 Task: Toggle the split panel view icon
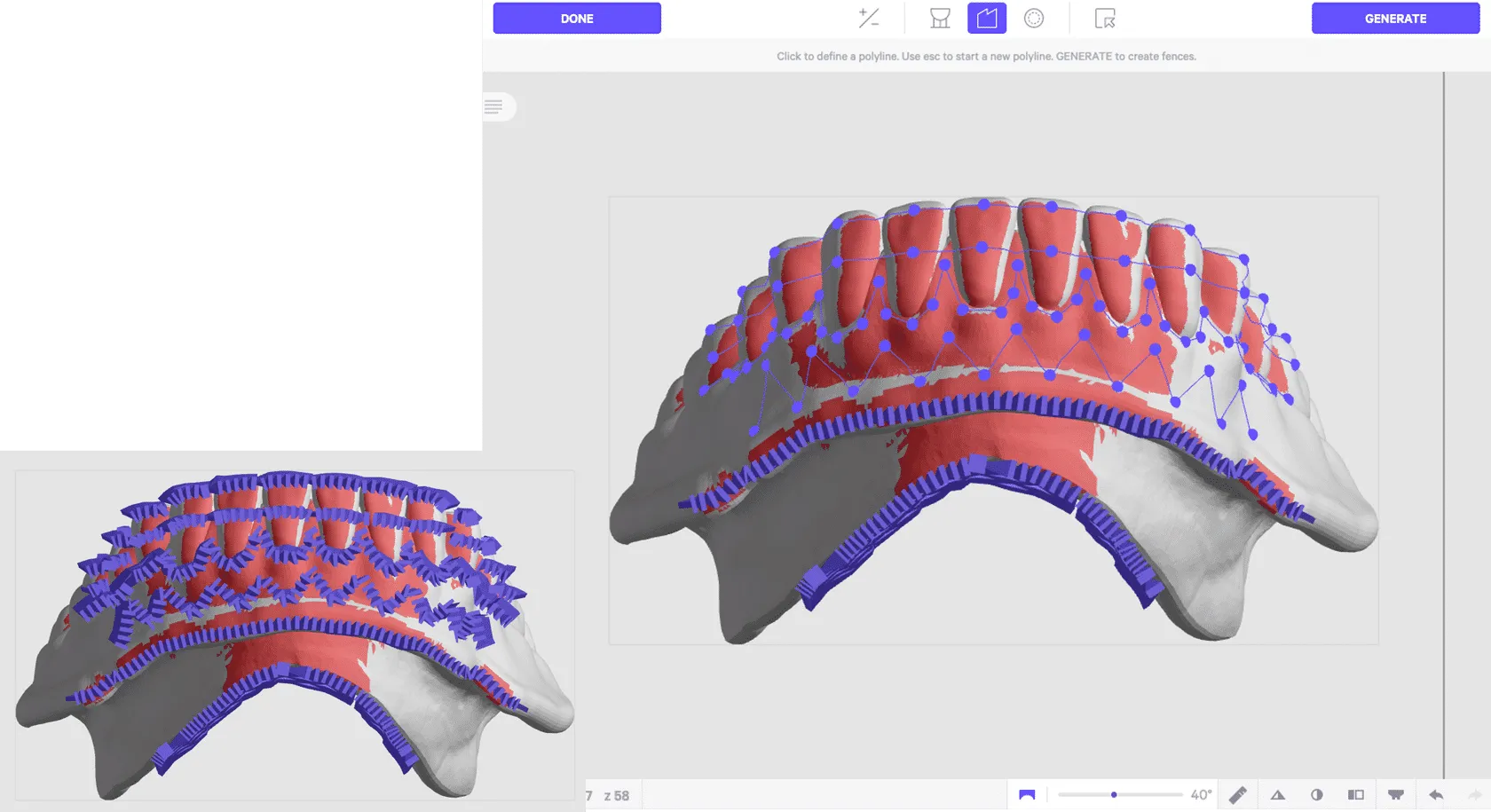(1356, 795)
